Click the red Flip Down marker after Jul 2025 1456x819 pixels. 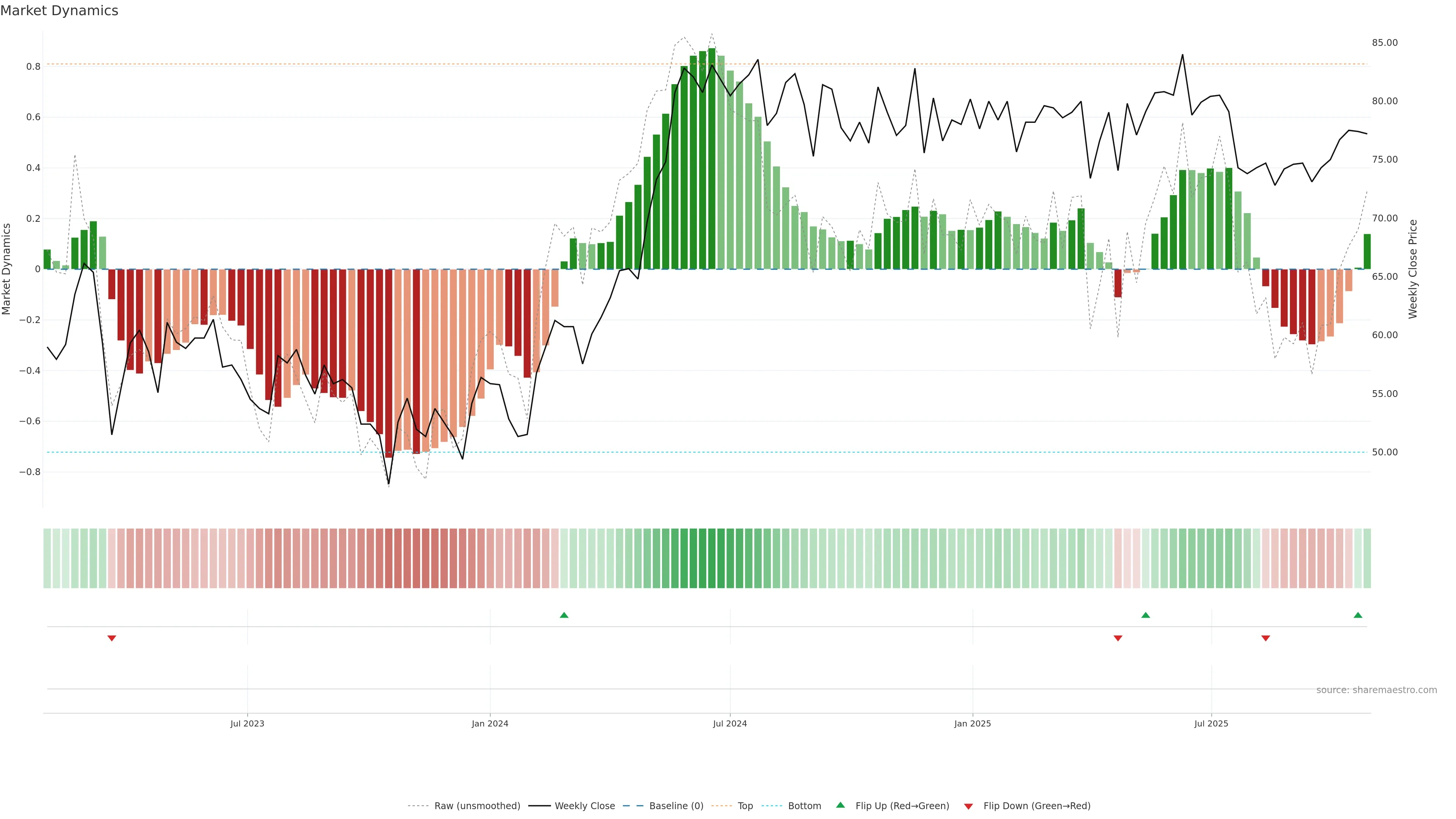1266,638
